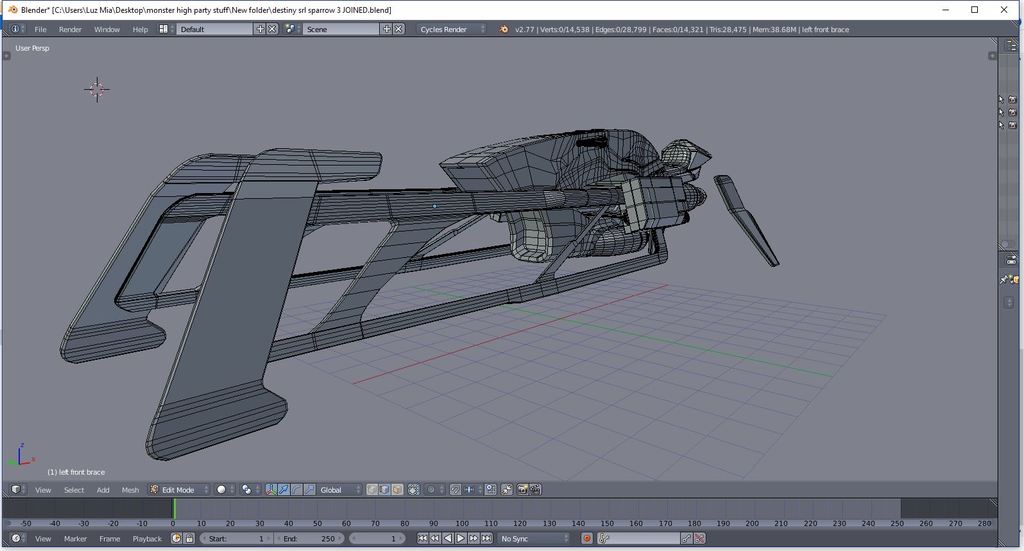Click the viewport shading sphere icon

(222, 490)
